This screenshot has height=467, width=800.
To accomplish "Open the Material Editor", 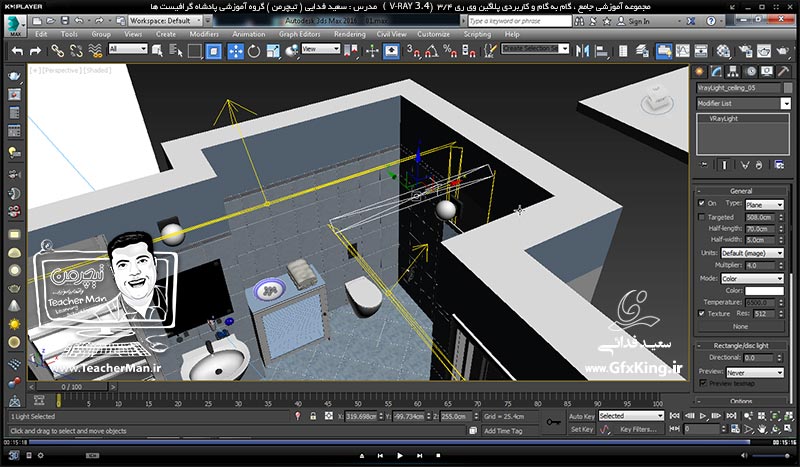I will [x=723, y=51].
